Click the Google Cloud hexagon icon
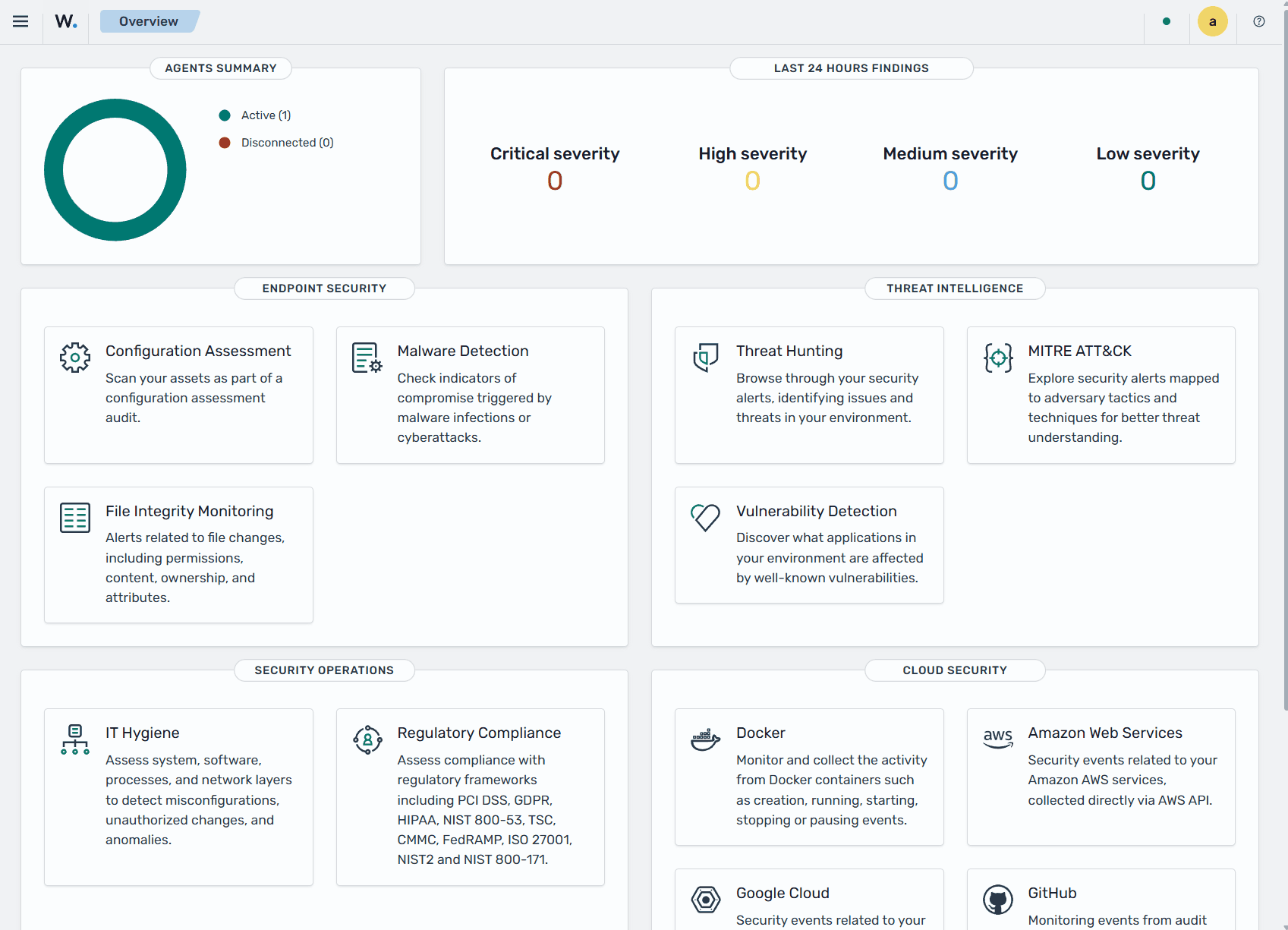The image size is (1288, 930). tap(706, 900)
